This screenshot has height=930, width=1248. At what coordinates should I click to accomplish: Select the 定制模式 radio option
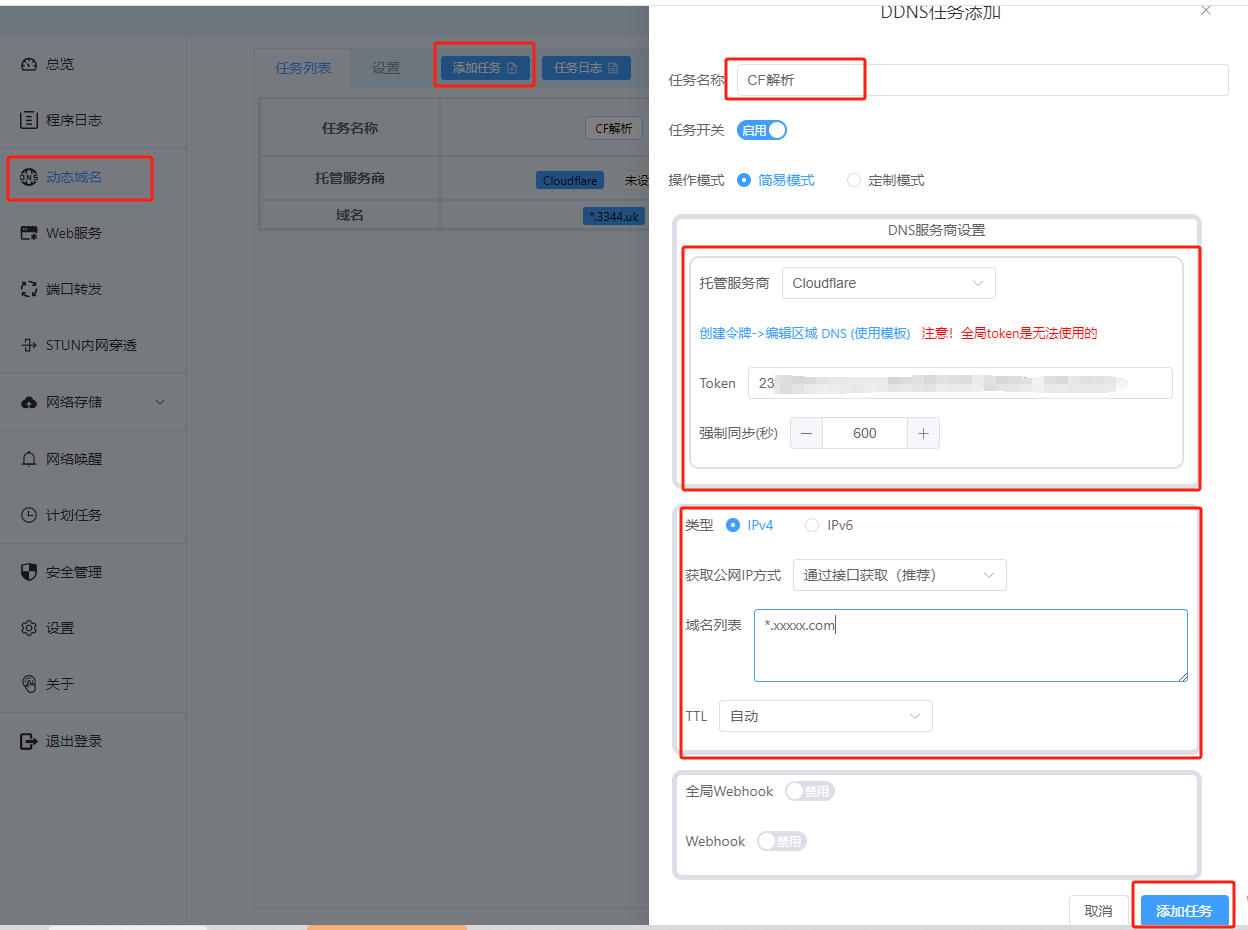pos(854,180)
